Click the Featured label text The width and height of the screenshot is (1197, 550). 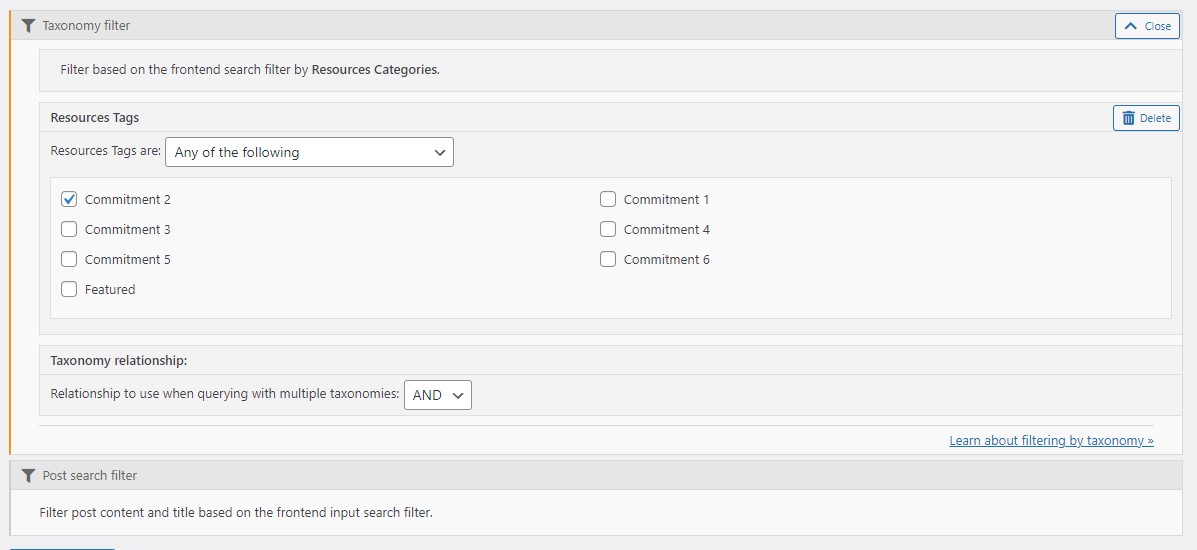coord(110,290)
